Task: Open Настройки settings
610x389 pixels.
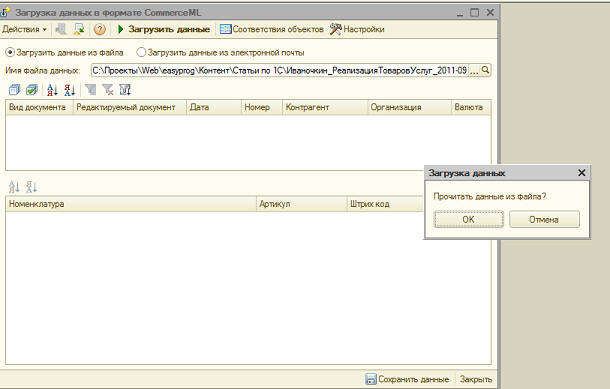Action: click(357, 29)
